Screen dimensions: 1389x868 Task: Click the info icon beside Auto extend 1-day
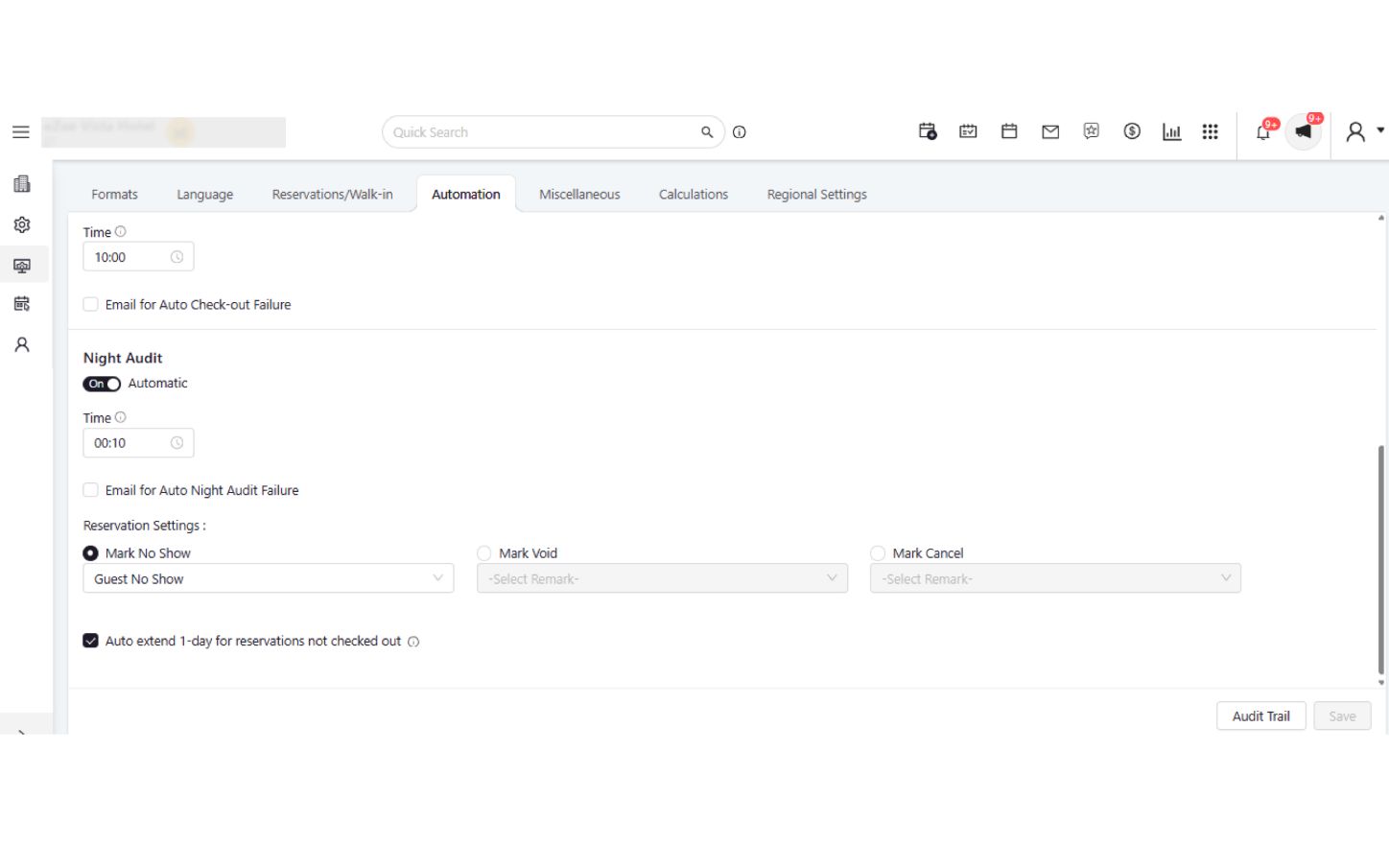(x=413, y=642)
